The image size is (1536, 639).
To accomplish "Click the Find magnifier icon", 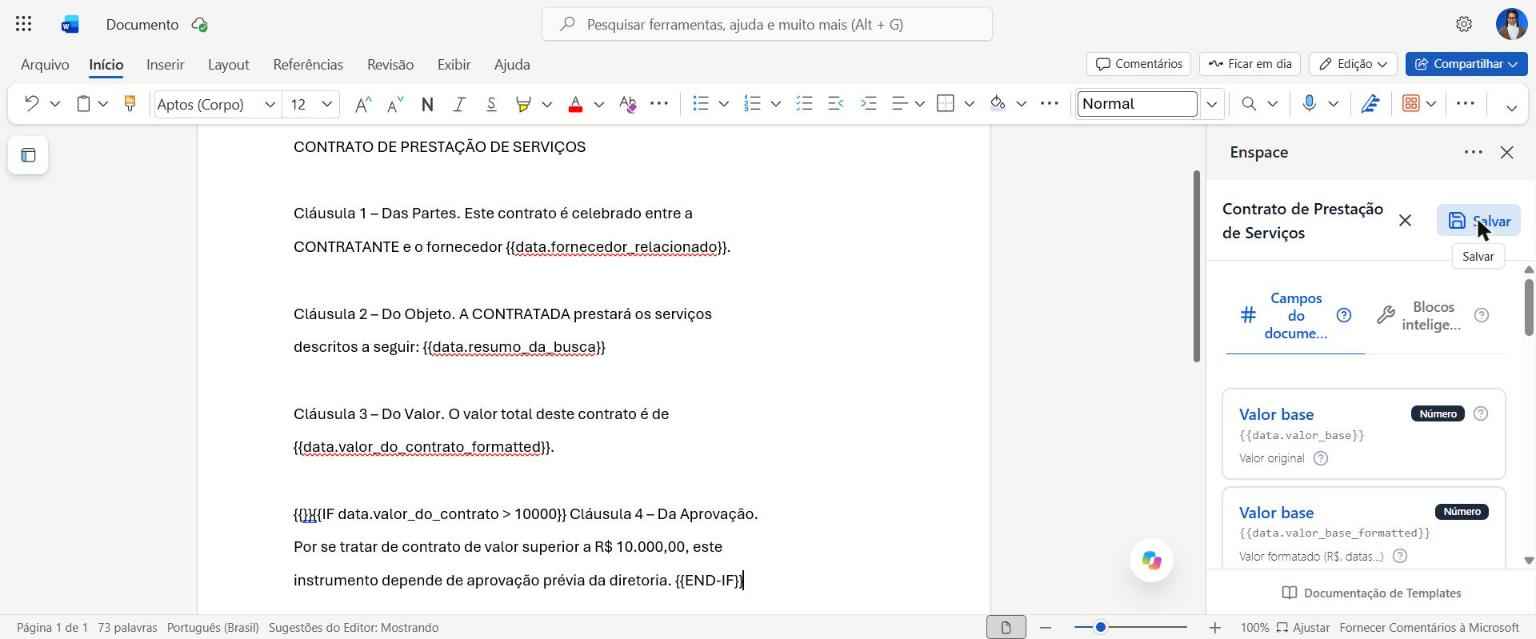I will [1249, 103].
